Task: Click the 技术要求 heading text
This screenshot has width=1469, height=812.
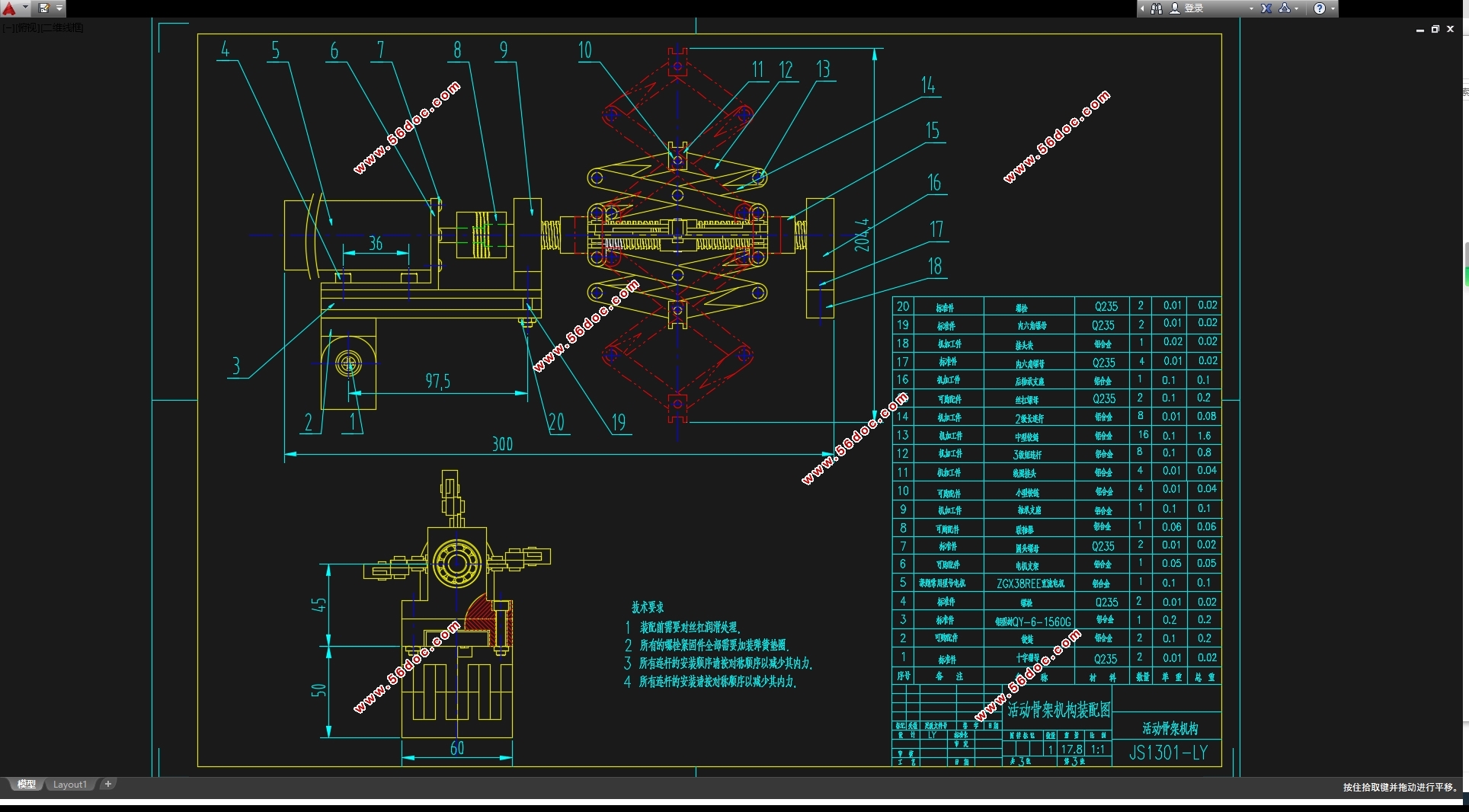Action: pos(648,607)
